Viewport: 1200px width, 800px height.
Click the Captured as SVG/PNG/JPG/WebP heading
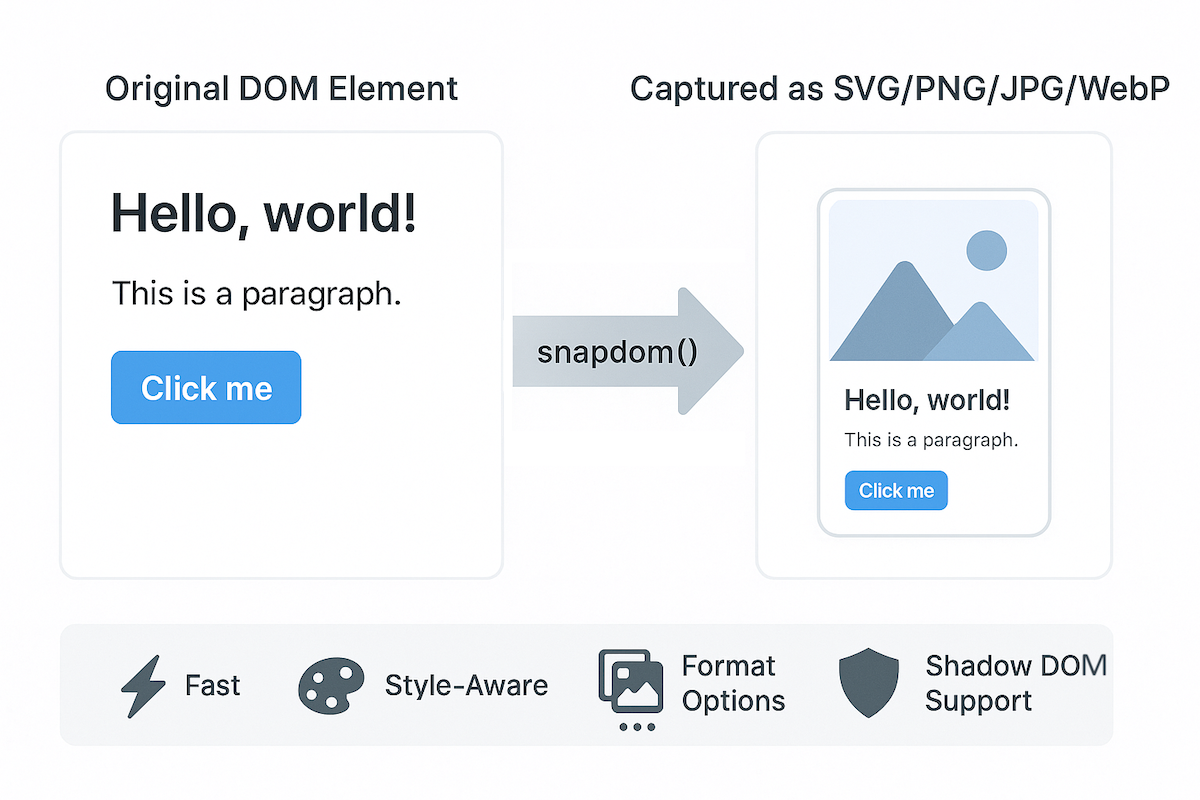point(898,88)
